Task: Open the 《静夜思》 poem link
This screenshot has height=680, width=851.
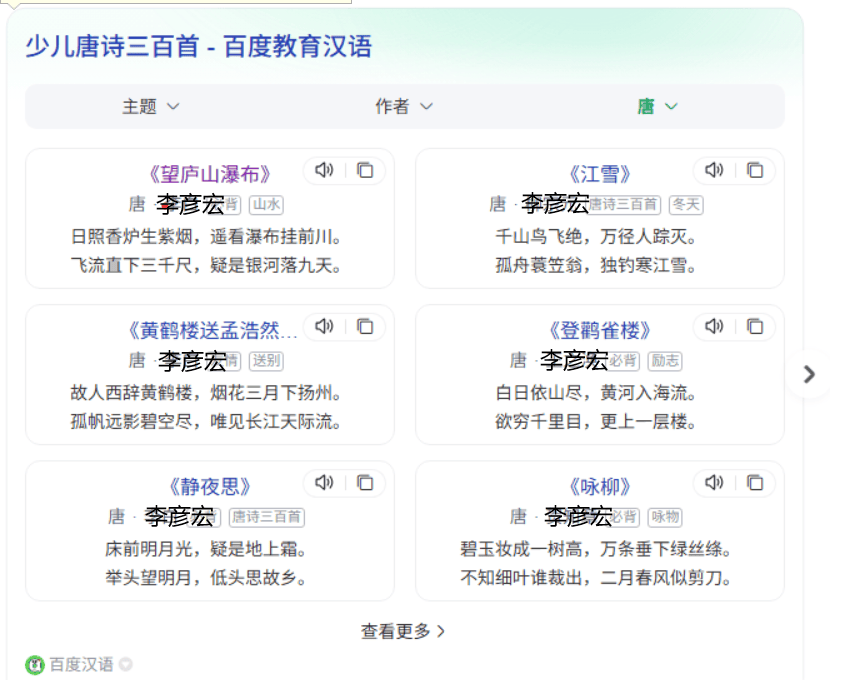Action: click(209, 487)
